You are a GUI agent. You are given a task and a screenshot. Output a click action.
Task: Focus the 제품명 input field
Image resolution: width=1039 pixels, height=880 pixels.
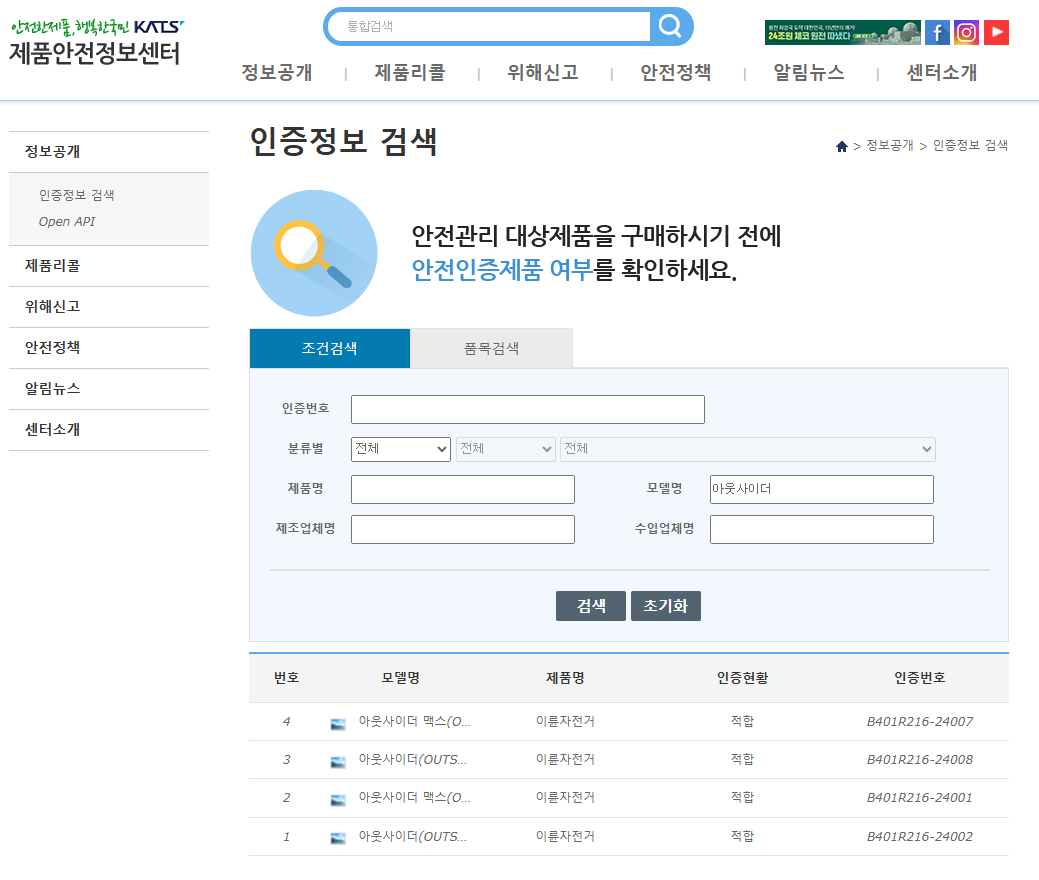(463, 489)
